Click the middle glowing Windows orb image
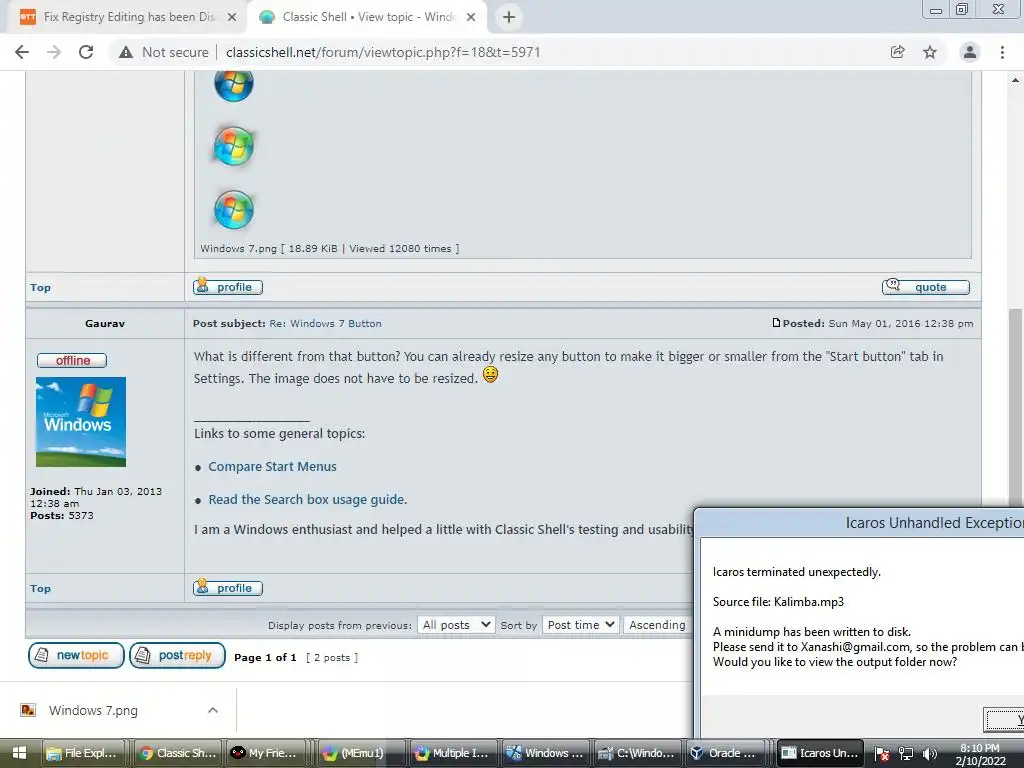This screenshot has height=768, width=1024. tap(234, 146)
